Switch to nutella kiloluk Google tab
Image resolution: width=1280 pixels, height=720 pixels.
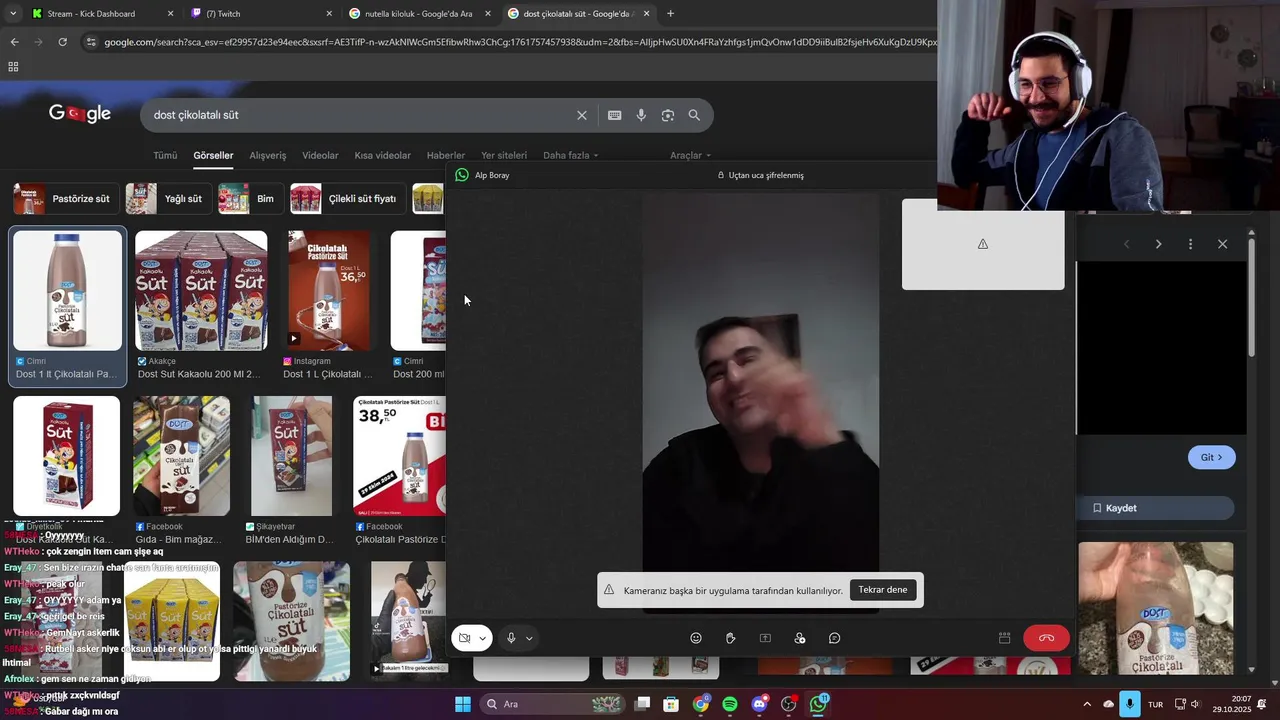(421, 14)
